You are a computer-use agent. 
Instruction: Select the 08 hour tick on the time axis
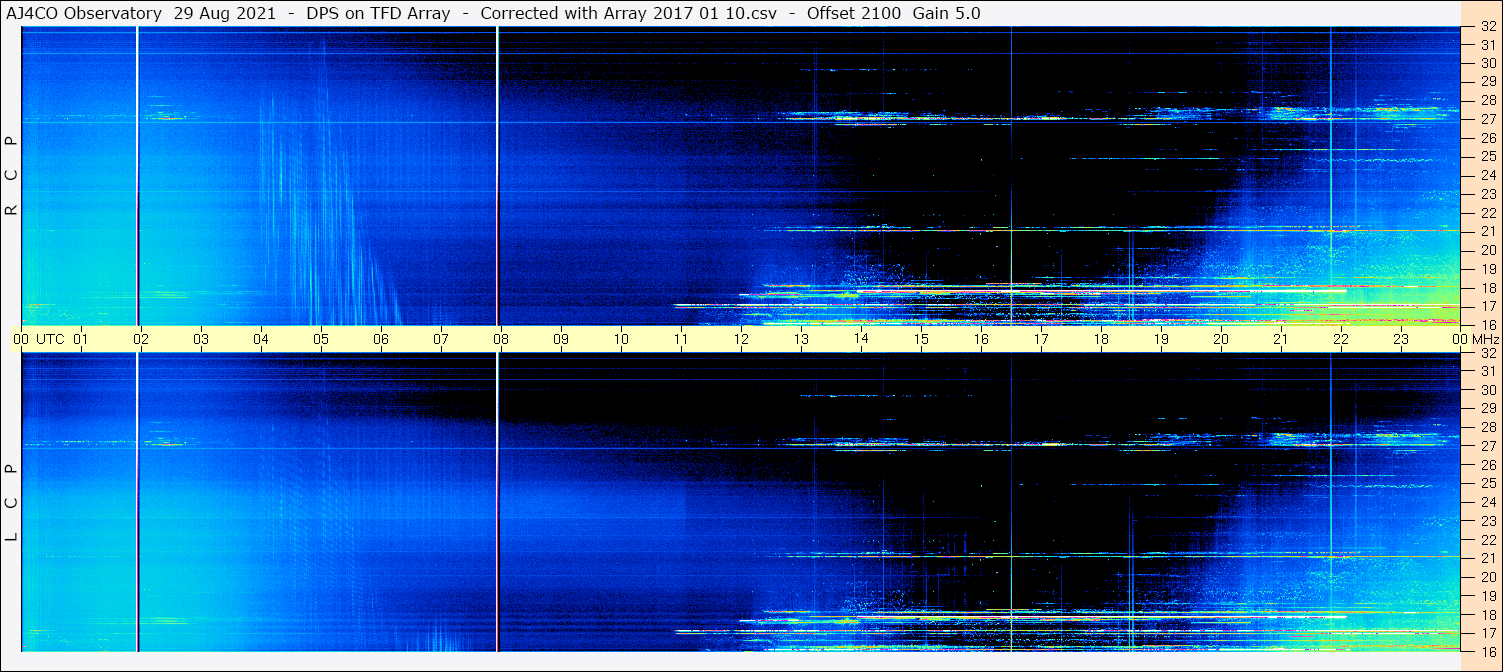[x=501, y=339]
